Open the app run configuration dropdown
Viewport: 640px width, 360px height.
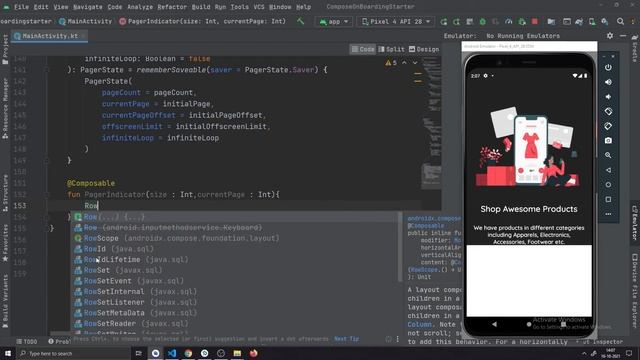click(x=333, y=21)
